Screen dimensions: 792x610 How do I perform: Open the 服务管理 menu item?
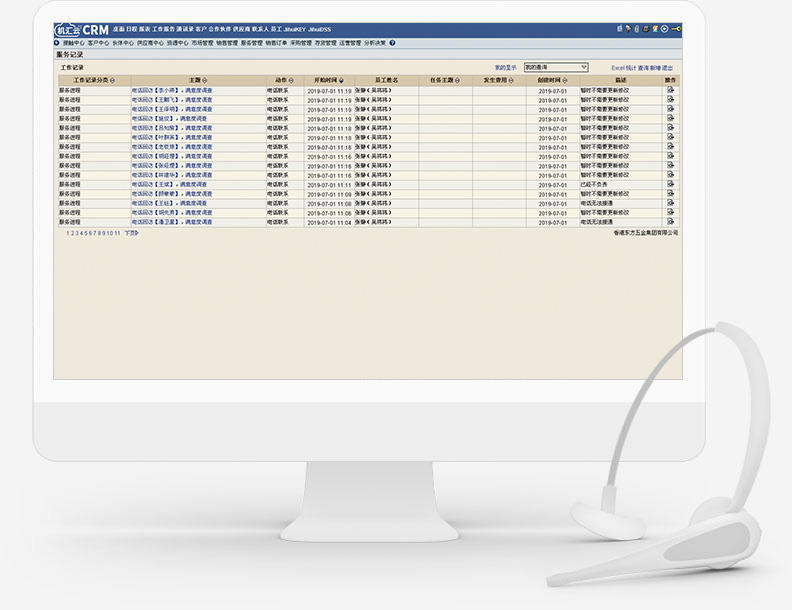click(252, 43)
